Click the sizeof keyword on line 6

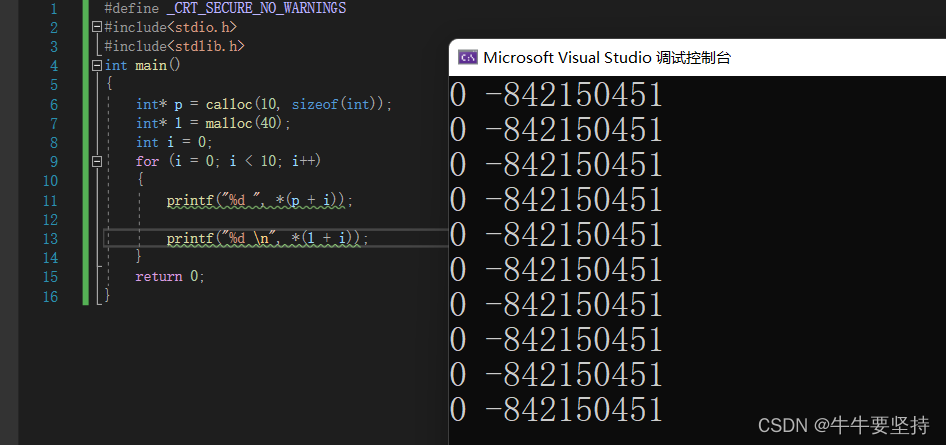(x=315, y=104)
